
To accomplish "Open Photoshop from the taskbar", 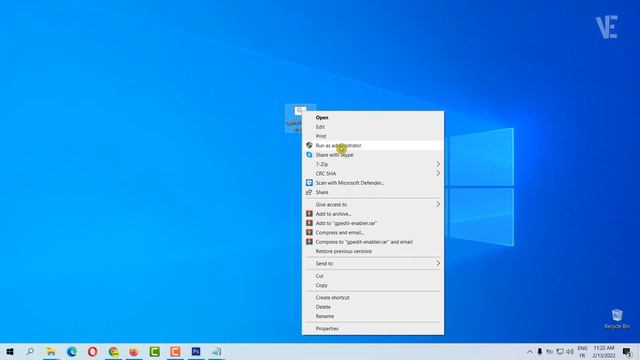I will [x=196, y=351].
